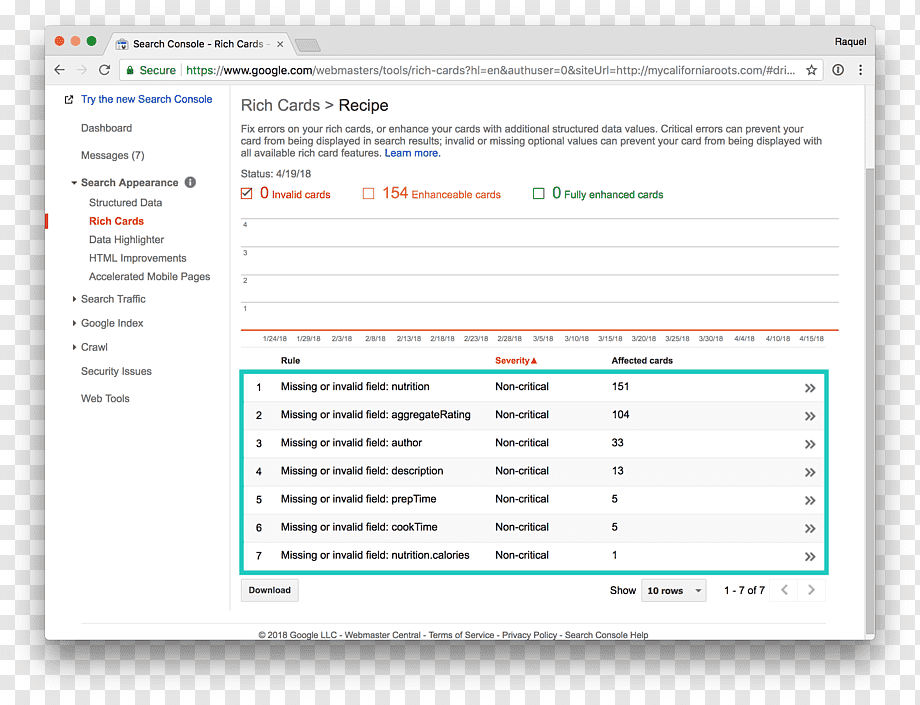Expand the Google Index section
The width and height of the screenshot is (920, 705).
[x=74, y=323]
